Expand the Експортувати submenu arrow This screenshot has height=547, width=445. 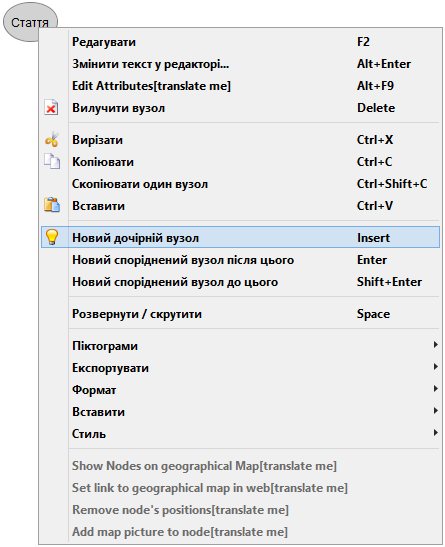pos(435,367)
